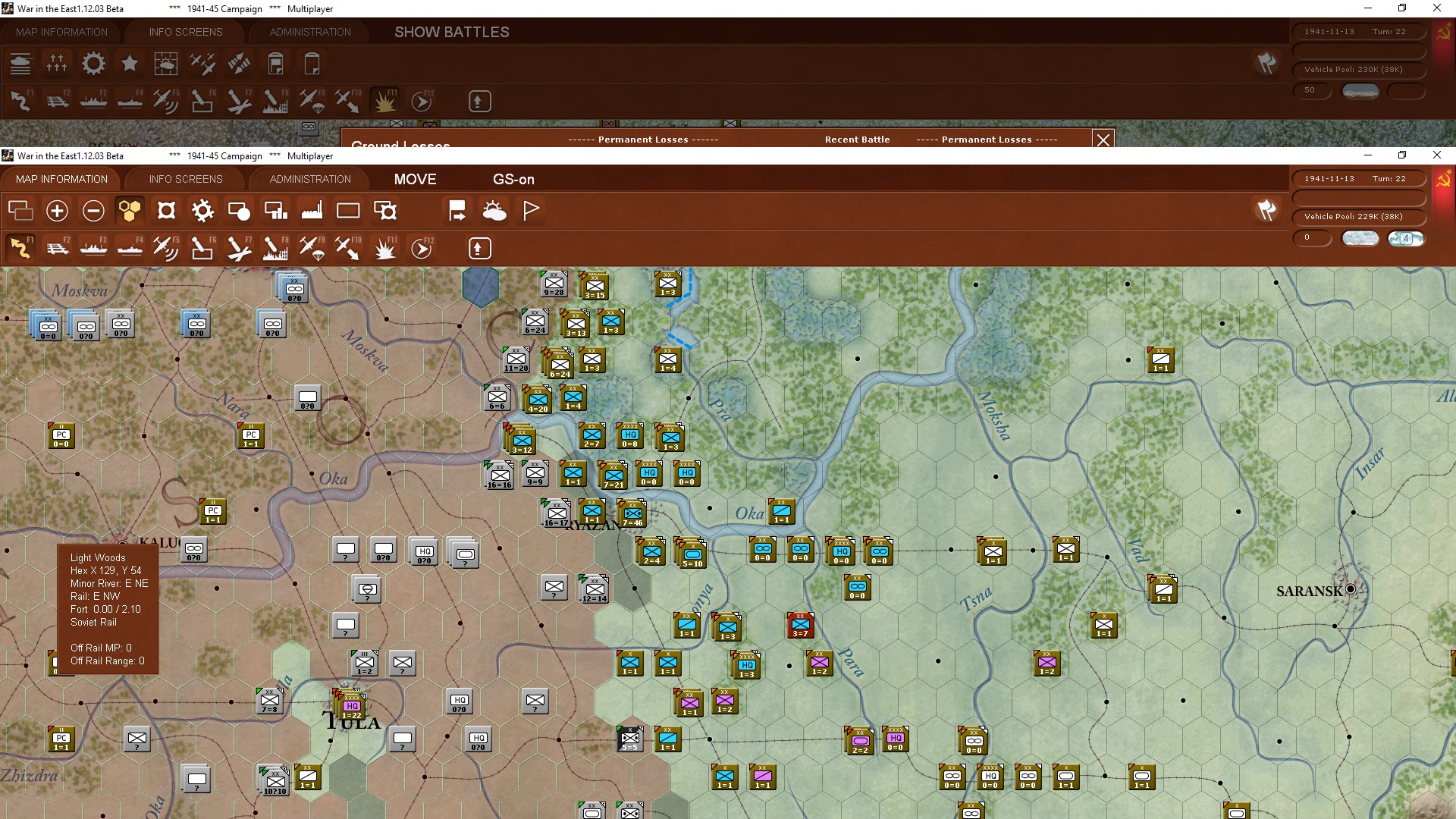The image size is (1456, 819).
Task: Restore down the front War in the East window
Action: click(x=1402, y=155)
